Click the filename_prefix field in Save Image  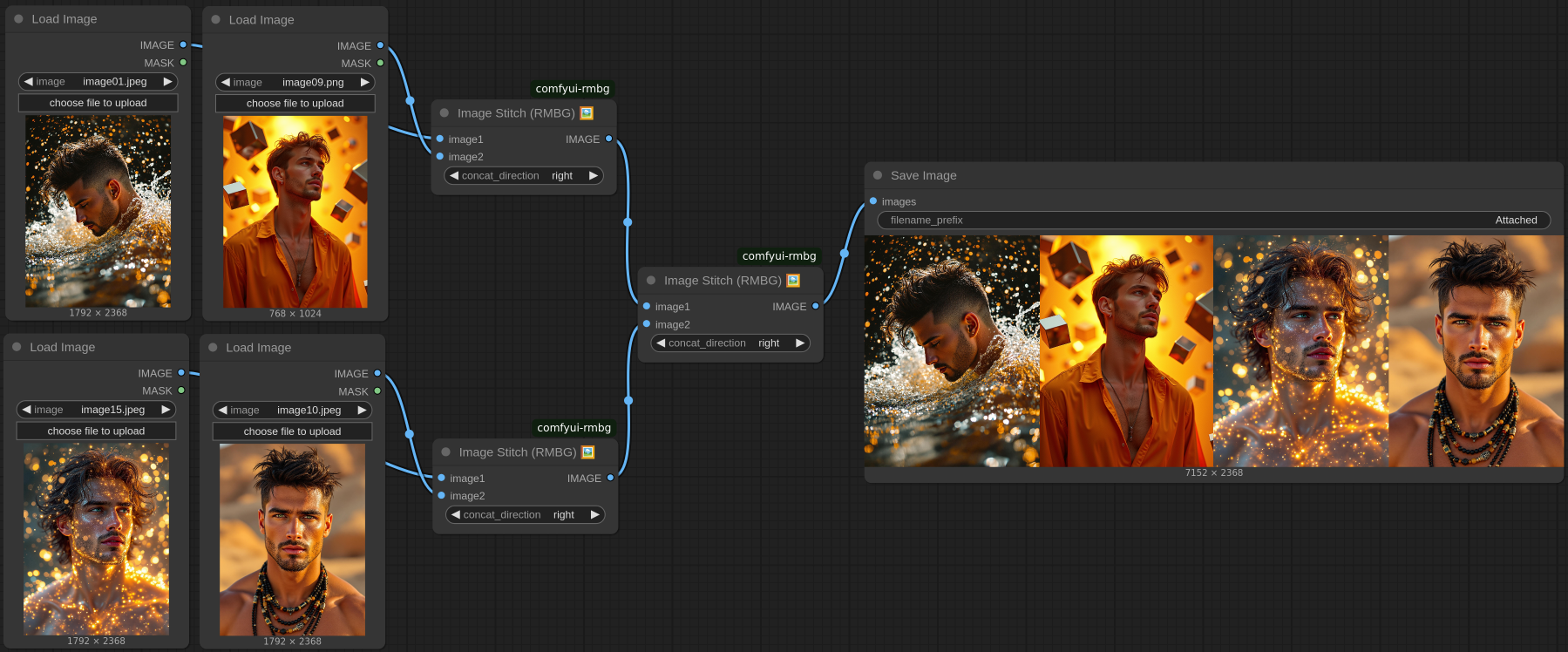[x=1213, y=220]
